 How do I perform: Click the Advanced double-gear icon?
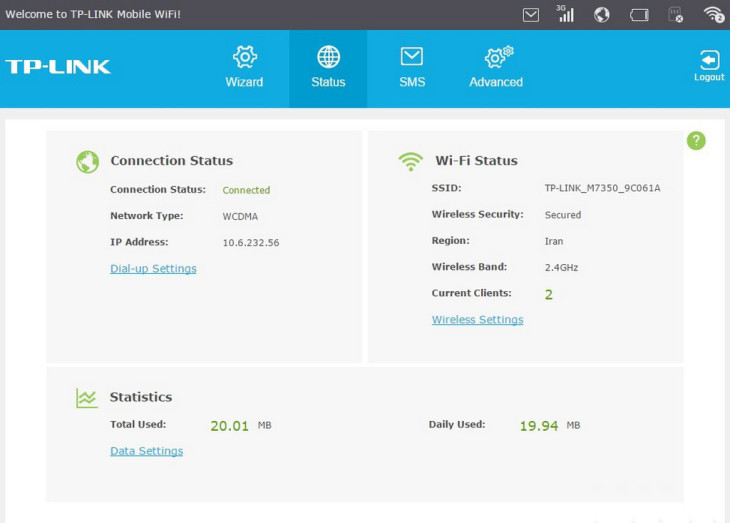point(499,56)
